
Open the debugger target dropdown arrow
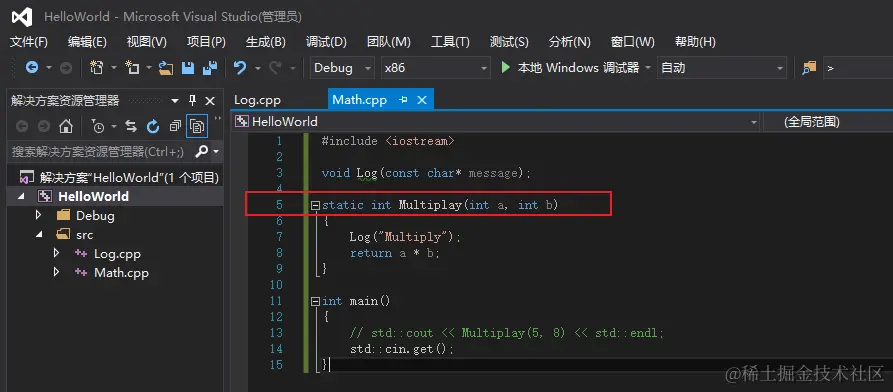click(648, 68)
